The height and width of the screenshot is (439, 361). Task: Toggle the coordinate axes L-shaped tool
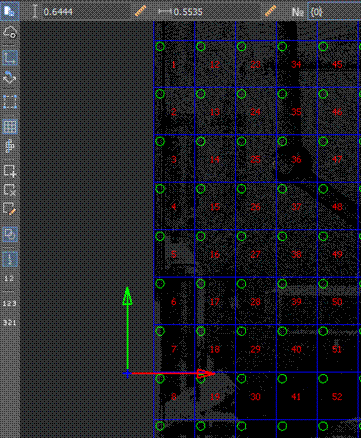(10, 58)
